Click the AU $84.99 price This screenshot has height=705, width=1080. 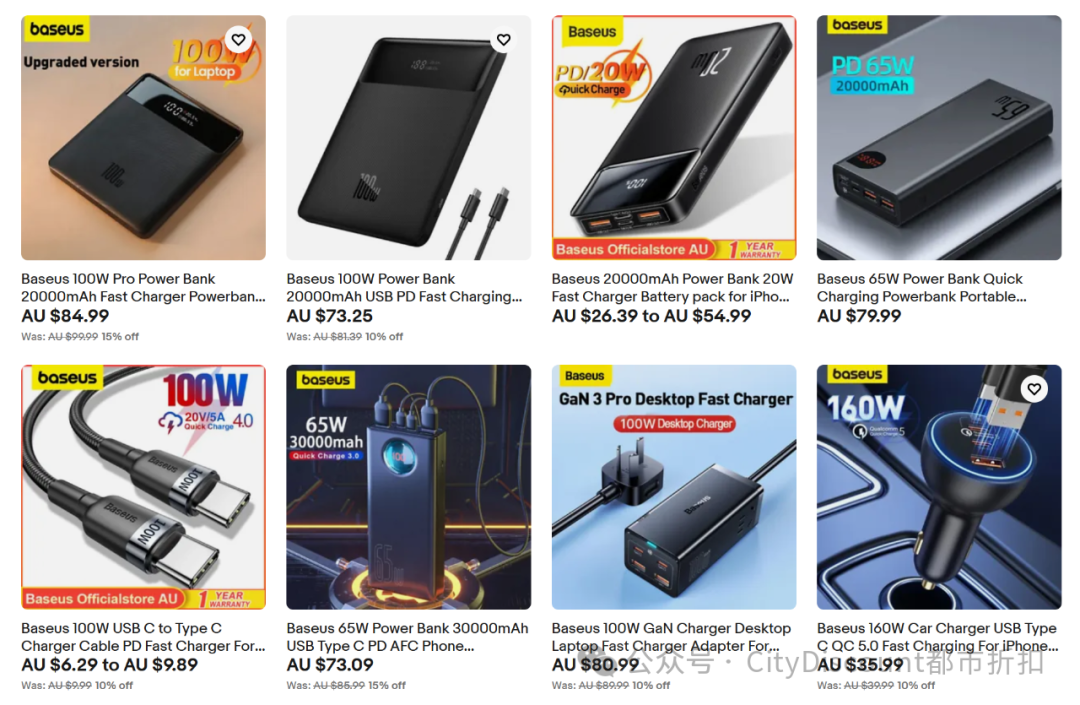[x=65, y=316]
